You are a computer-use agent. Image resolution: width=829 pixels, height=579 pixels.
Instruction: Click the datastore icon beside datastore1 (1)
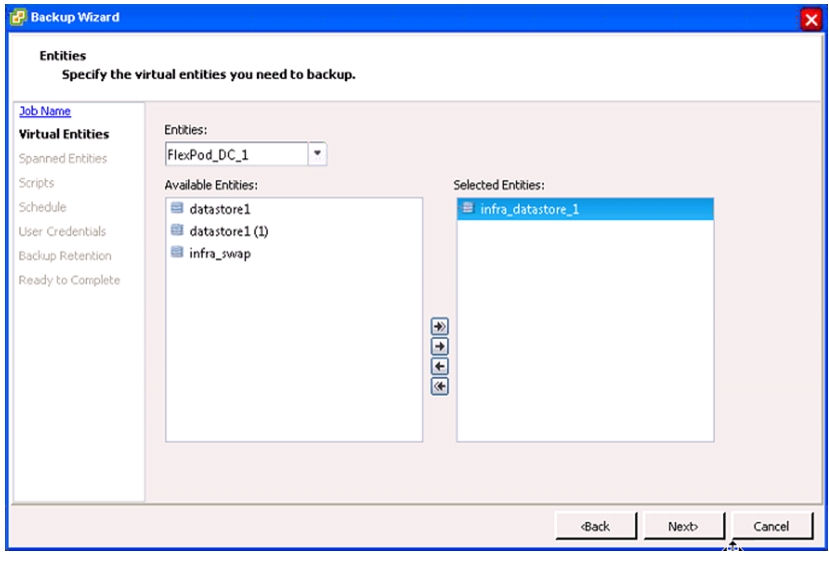(177, 230)
